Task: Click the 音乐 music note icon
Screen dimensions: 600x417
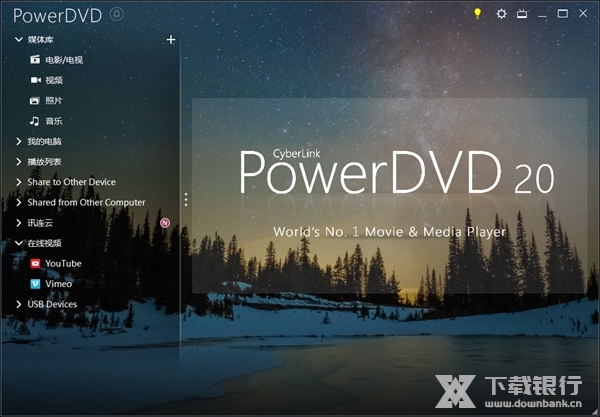Action: (x=34, y=121)
